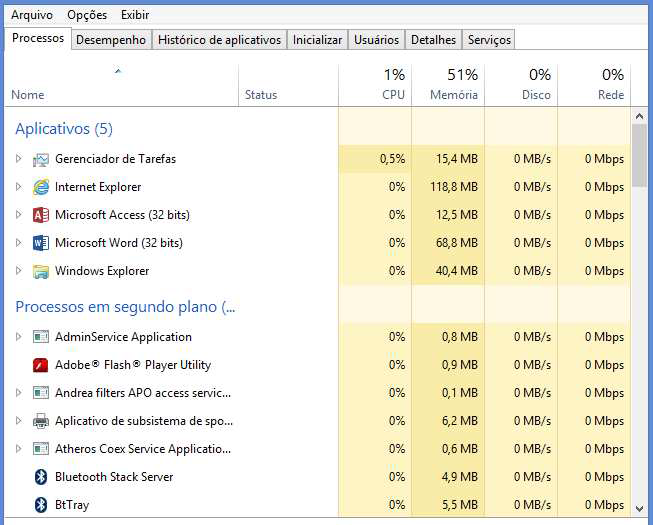Select the Bluetooth Stack Server row name
This screenshot has width=653, height=525.
[x=114, y=477]
